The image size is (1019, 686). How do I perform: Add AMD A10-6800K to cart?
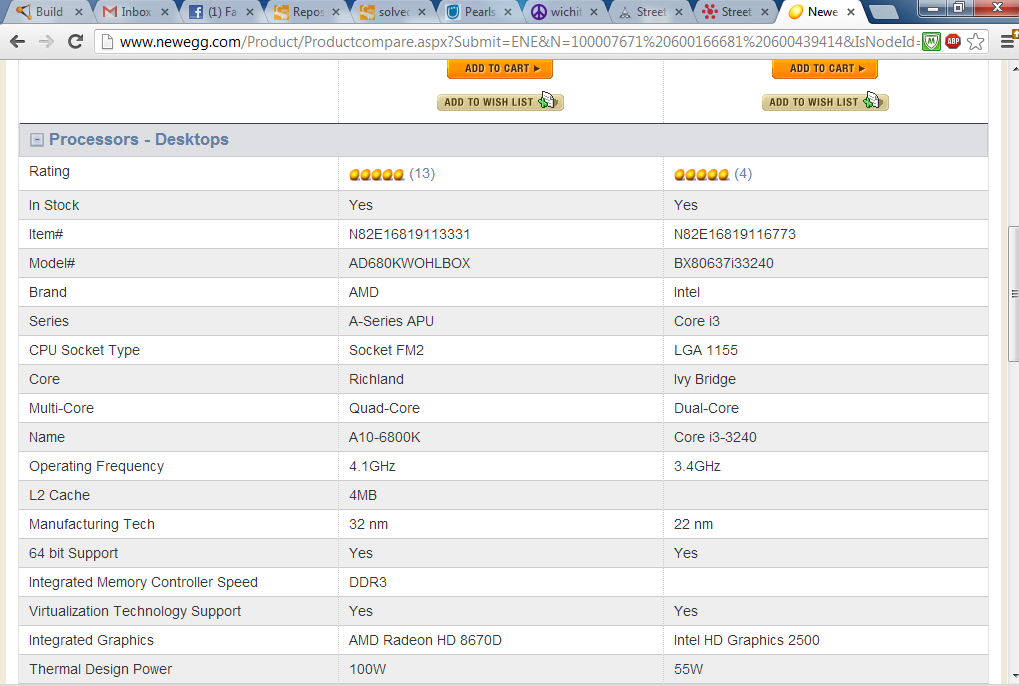(x=500, y=68)
